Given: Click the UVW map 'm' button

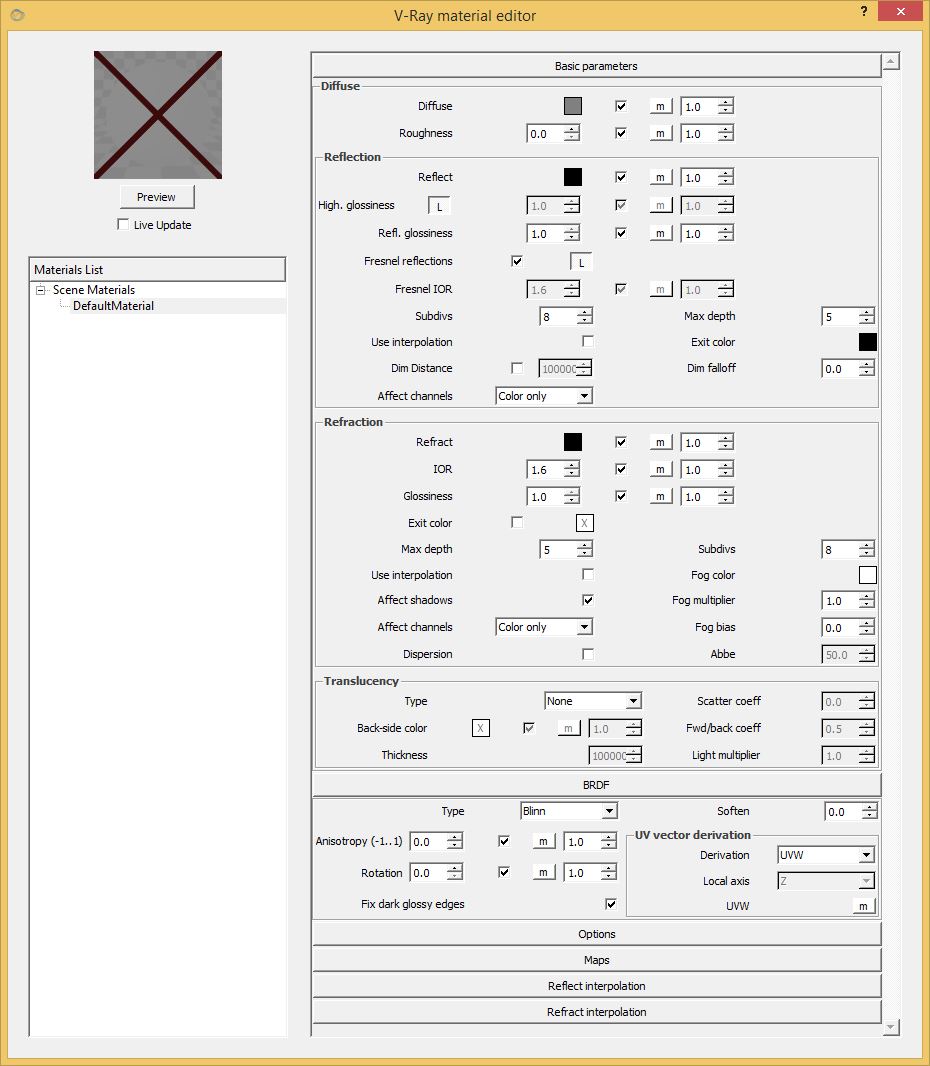Looking at the screenshot, I should 863,906.
